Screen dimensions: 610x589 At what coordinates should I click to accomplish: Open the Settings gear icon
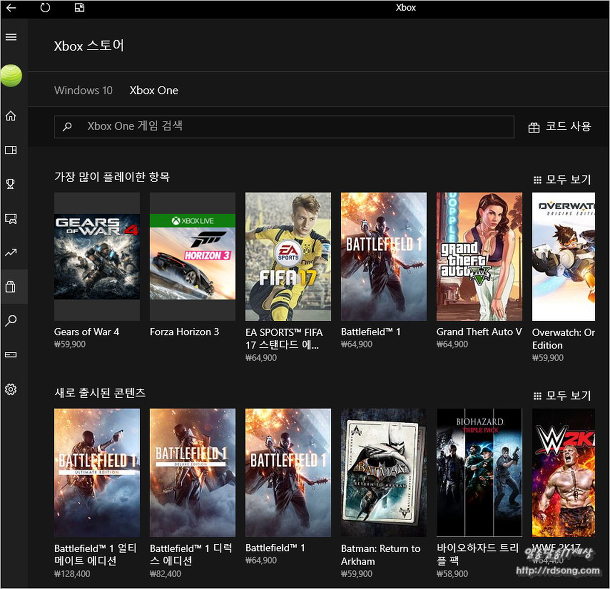(x=11, y=389)
